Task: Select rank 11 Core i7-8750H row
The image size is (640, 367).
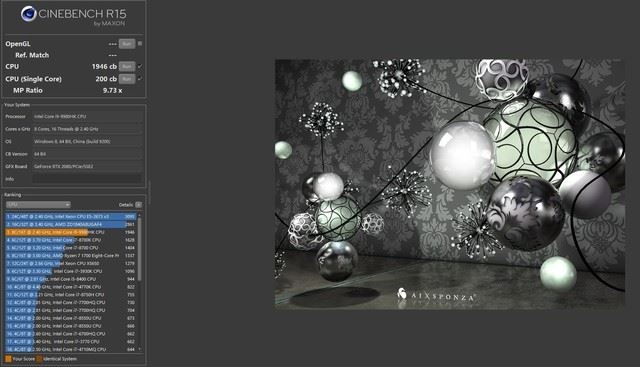Action: click(71, 295)
